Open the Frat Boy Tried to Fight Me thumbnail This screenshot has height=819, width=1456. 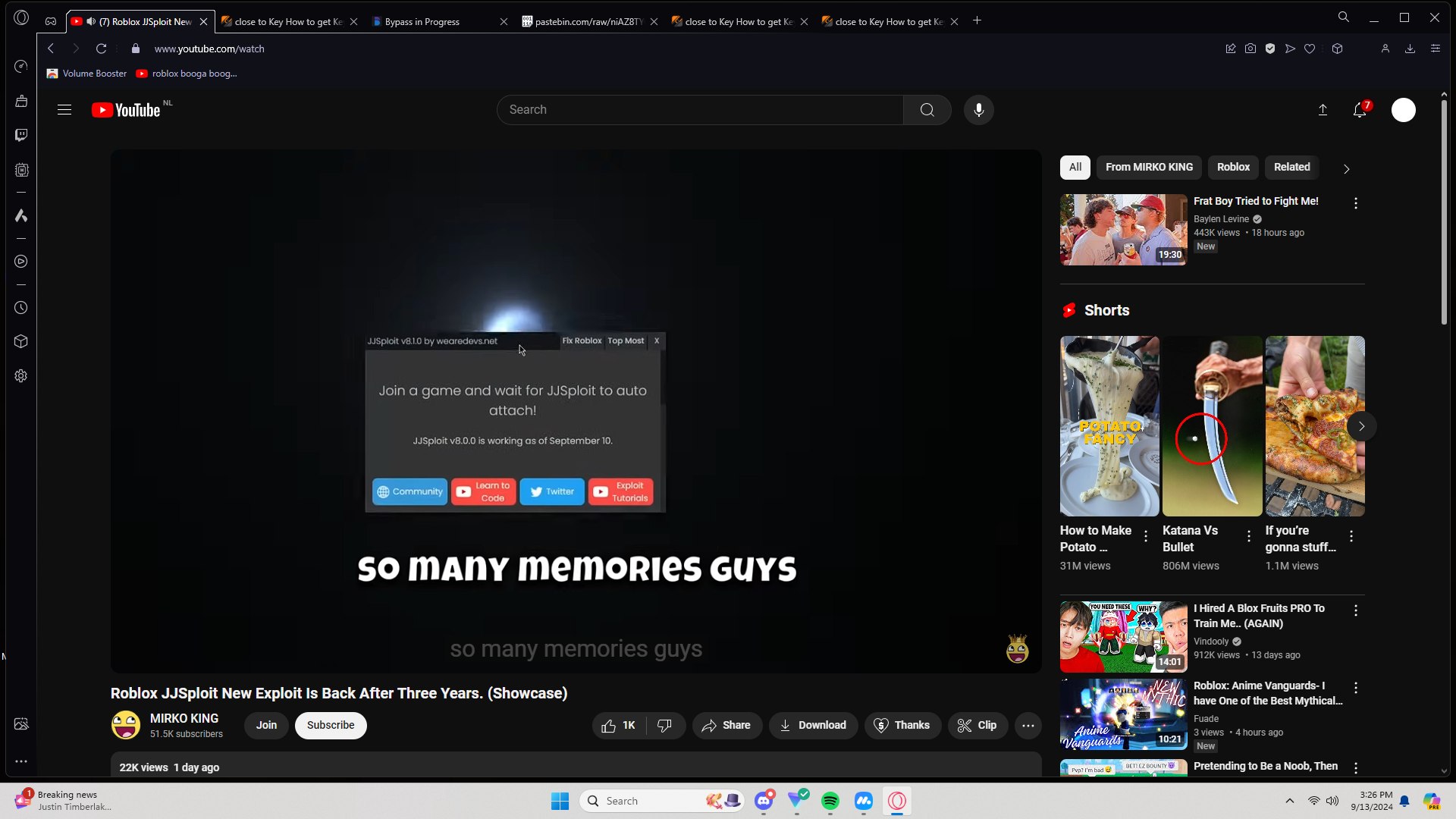tap(1124, 230)
